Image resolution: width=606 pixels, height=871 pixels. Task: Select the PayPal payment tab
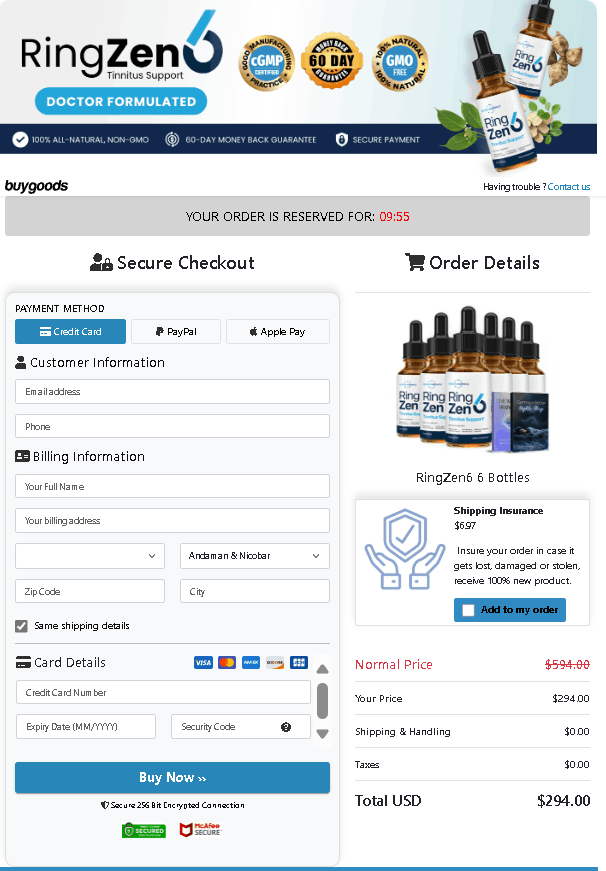pyautogui.click(x=176, y=332)
